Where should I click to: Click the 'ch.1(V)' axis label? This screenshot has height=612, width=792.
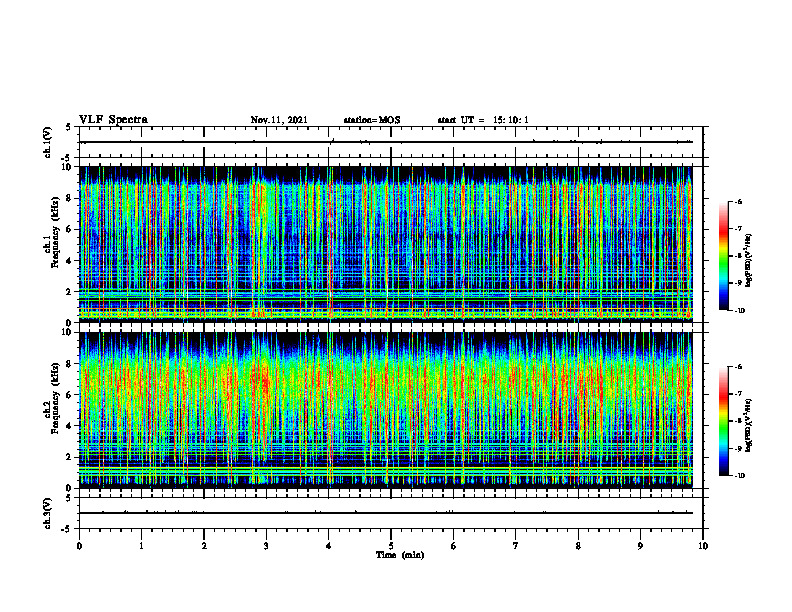click(48, 142)
